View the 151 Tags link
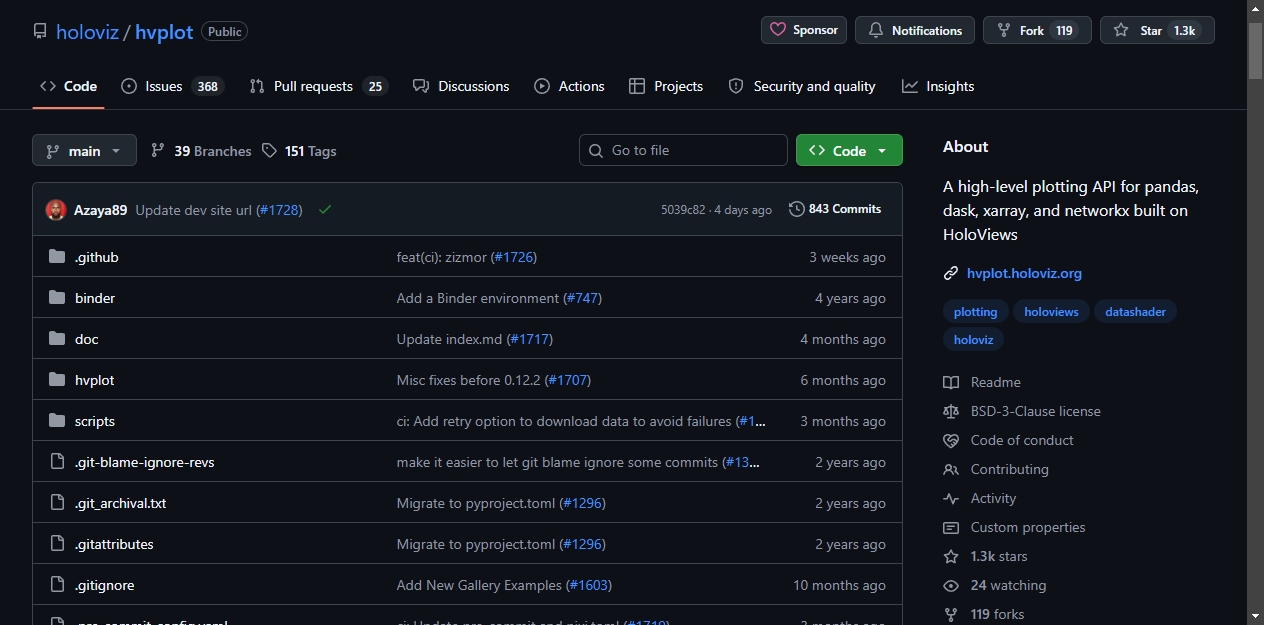This screenshot has height=625, width=1264. [x=299, y=151]
